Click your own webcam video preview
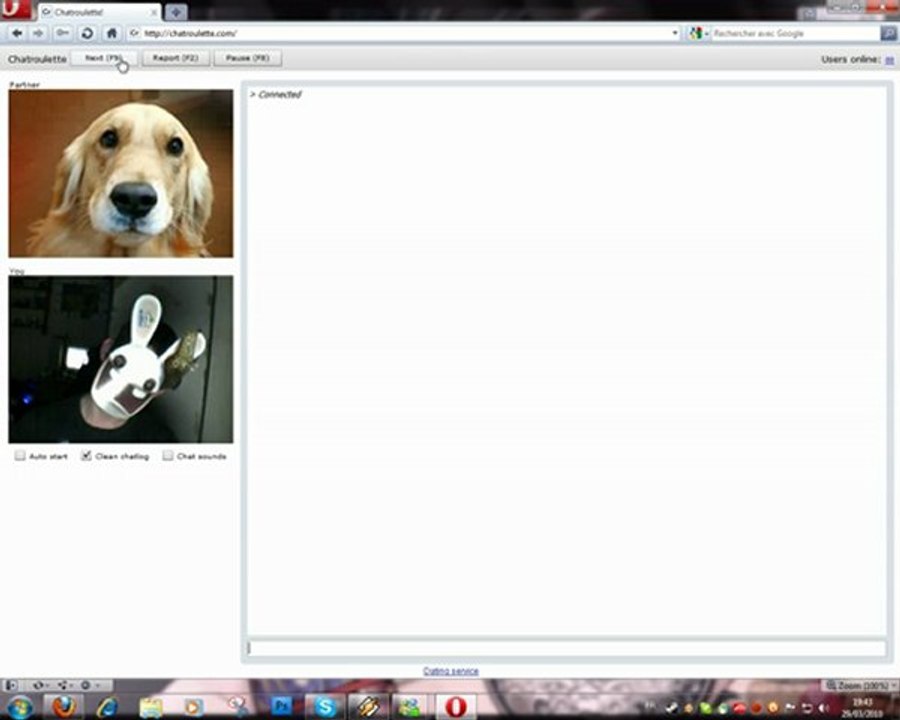900x720 pixels. pyautogui.click(x=121, y=359)
